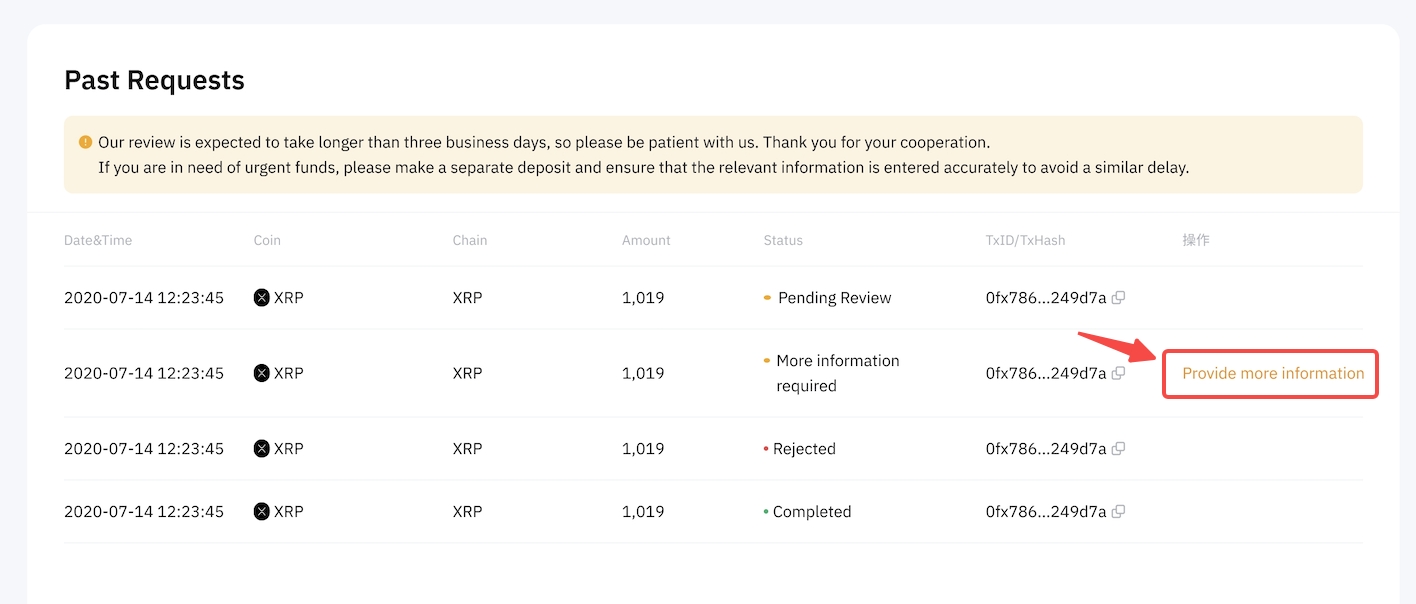Click the XRP coin icon in the Rejected row
Image resolution: width=1416 pixels, height=604 pixels.
[x=262, y=449]
